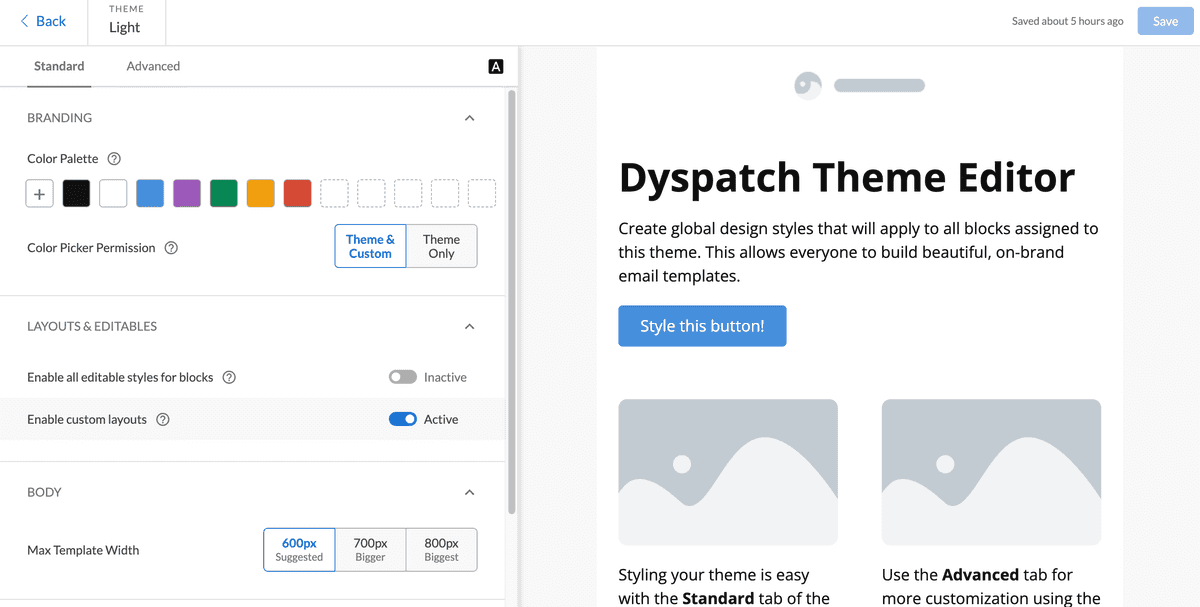Open Color Palette help tooltip icon
The image size is (1200, 607).
(x=114, y=158)
